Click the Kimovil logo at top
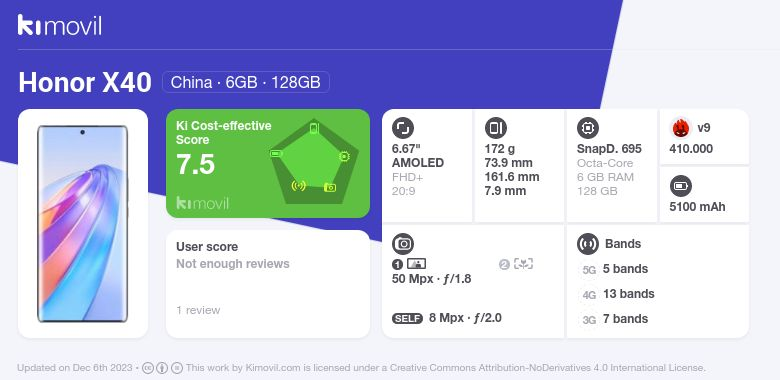Screen dimensions: 780x380 point(60,25)
